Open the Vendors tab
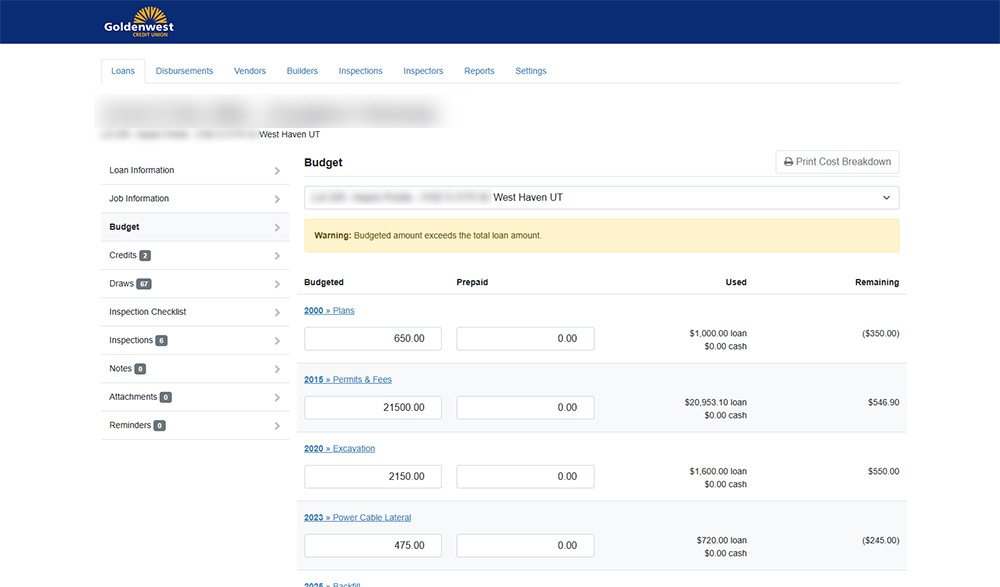Screen dimensions: 1000x587 pyautogui.click(x=250, y=71)
